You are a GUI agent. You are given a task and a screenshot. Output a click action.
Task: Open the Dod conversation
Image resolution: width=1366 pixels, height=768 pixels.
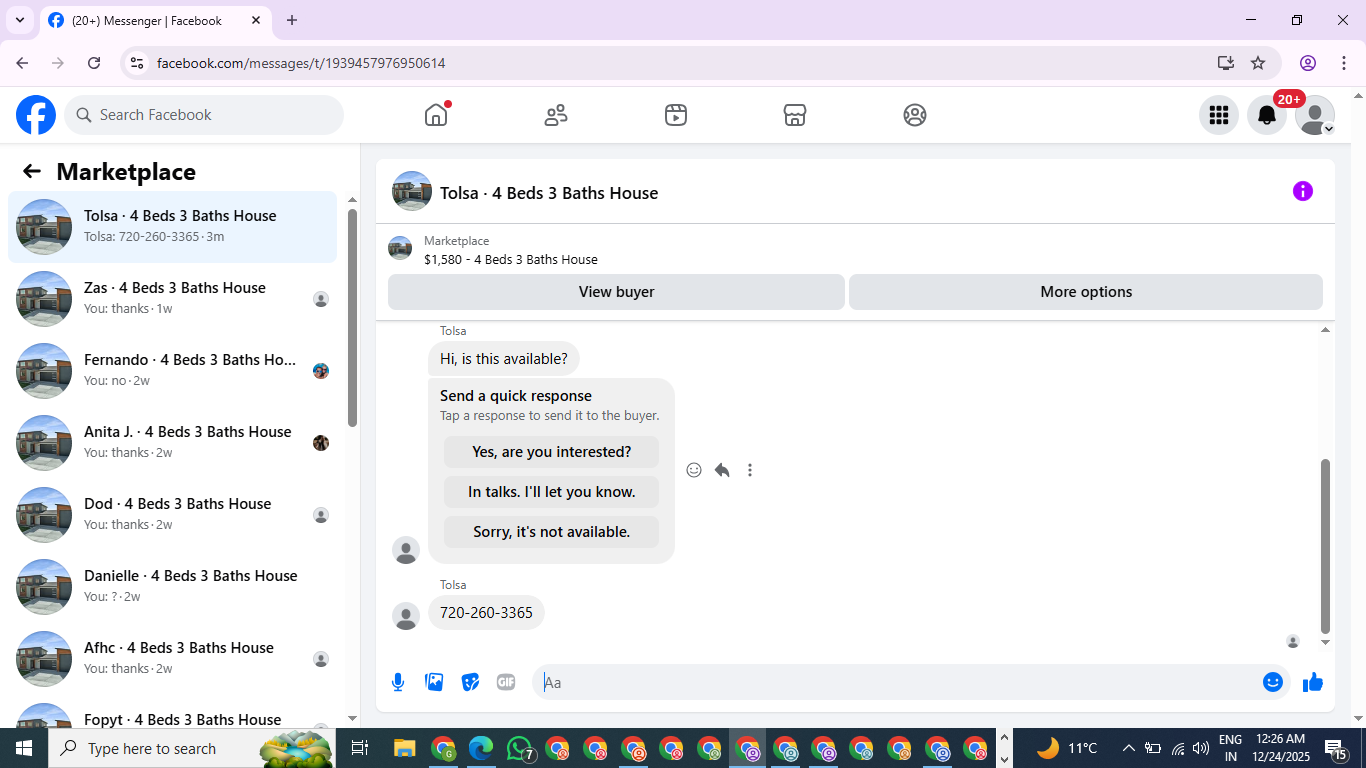point(172,515)
